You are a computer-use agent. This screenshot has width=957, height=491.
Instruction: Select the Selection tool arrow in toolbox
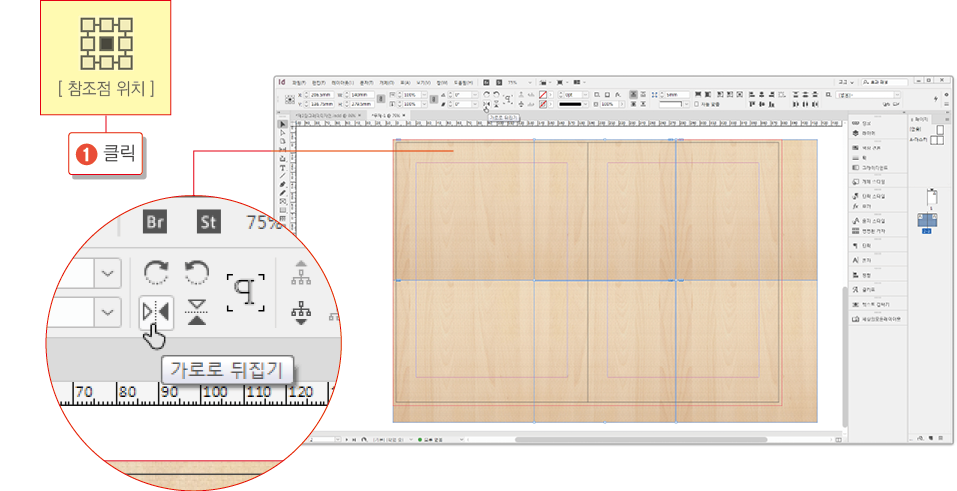pos(283,125)
